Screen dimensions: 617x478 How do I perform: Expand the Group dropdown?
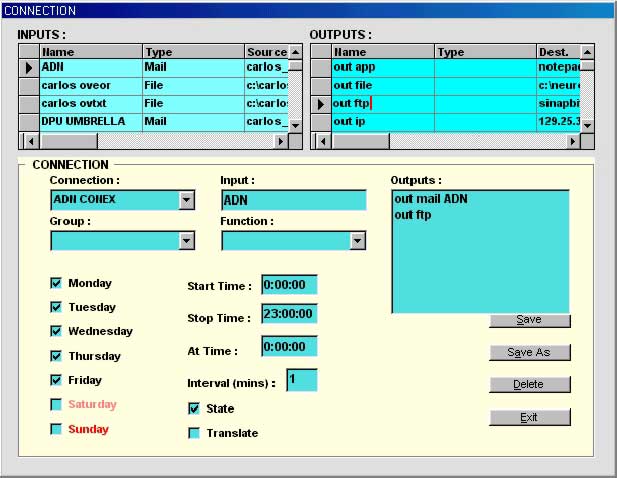tap(186, 241)
